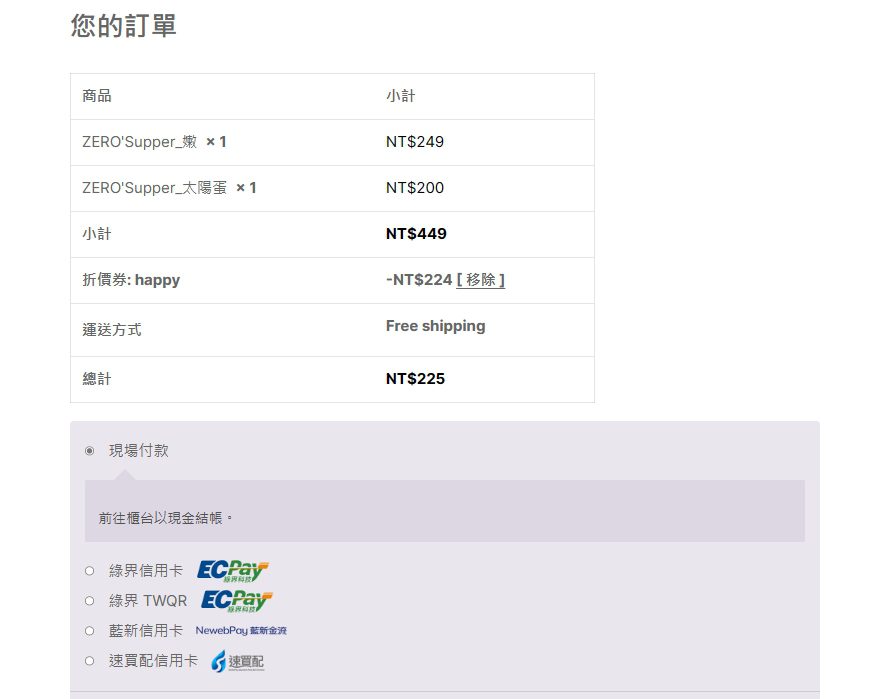Click the 綠界信用卡 label text
The height and width of the screenshot is (699, 889).
pos(146,571)
